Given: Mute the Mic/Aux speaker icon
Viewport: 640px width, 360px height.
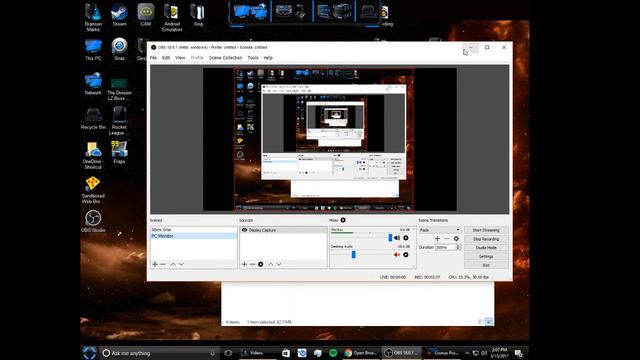Looking at the screenshot, I should (x=397, y=238).
